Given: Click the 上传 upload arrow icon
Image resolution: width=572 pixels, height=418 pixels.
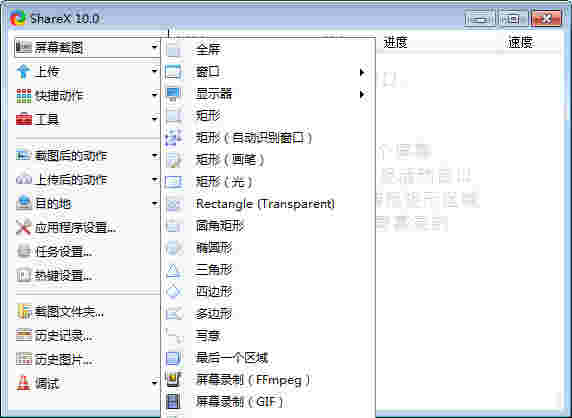Looking at the screenshot, I should (23, 71).
